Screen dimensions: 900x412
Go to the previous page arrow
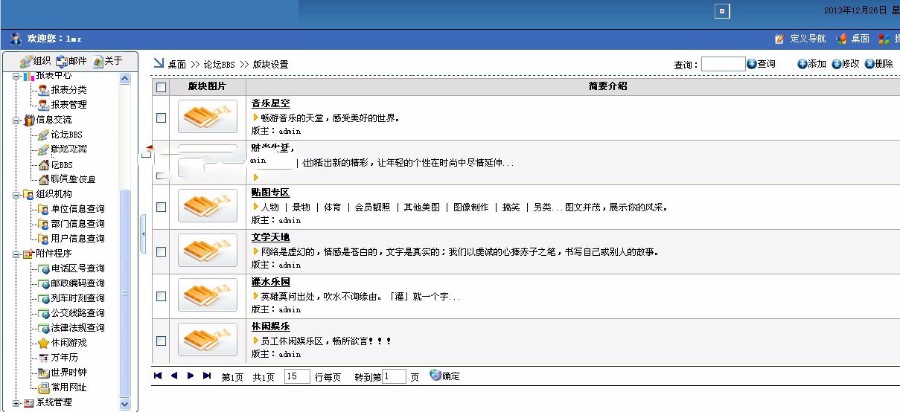(x=174, y=376)
